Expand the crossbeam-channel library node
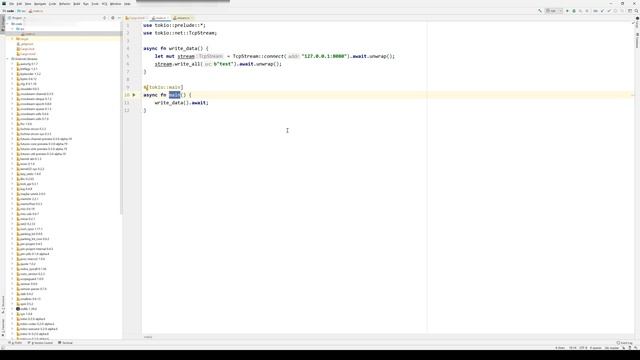The image size is (640, 360). tap(13, 94)
